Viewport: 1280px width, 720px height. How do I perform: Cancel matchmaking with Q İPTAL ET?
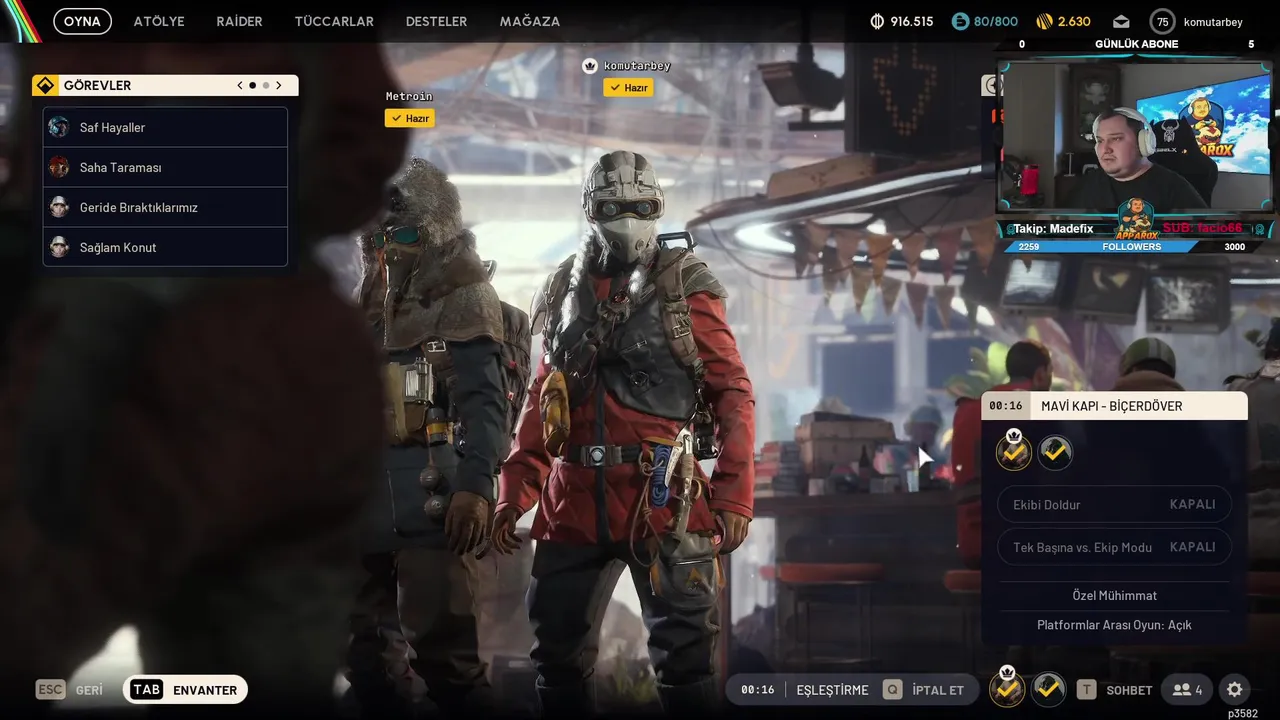(x=923, y=690)
